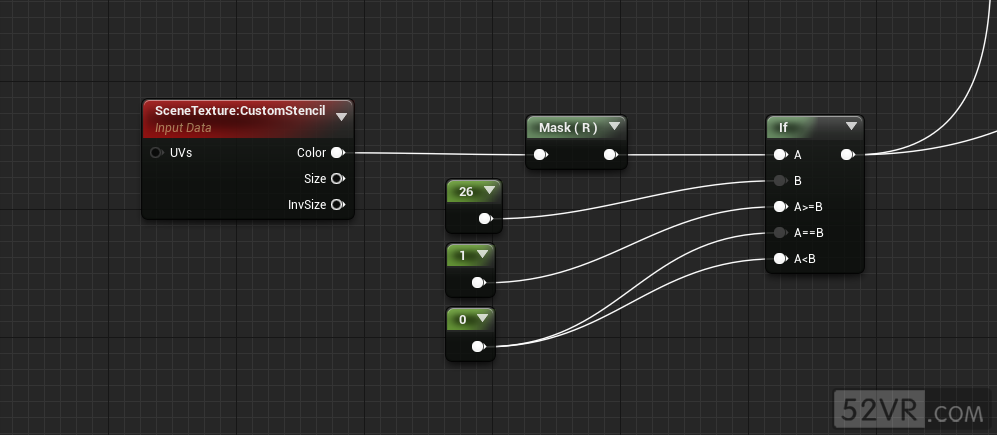997x435 pixels.
Task: Click the A==B input pin
Action: (x=780, y=233)
